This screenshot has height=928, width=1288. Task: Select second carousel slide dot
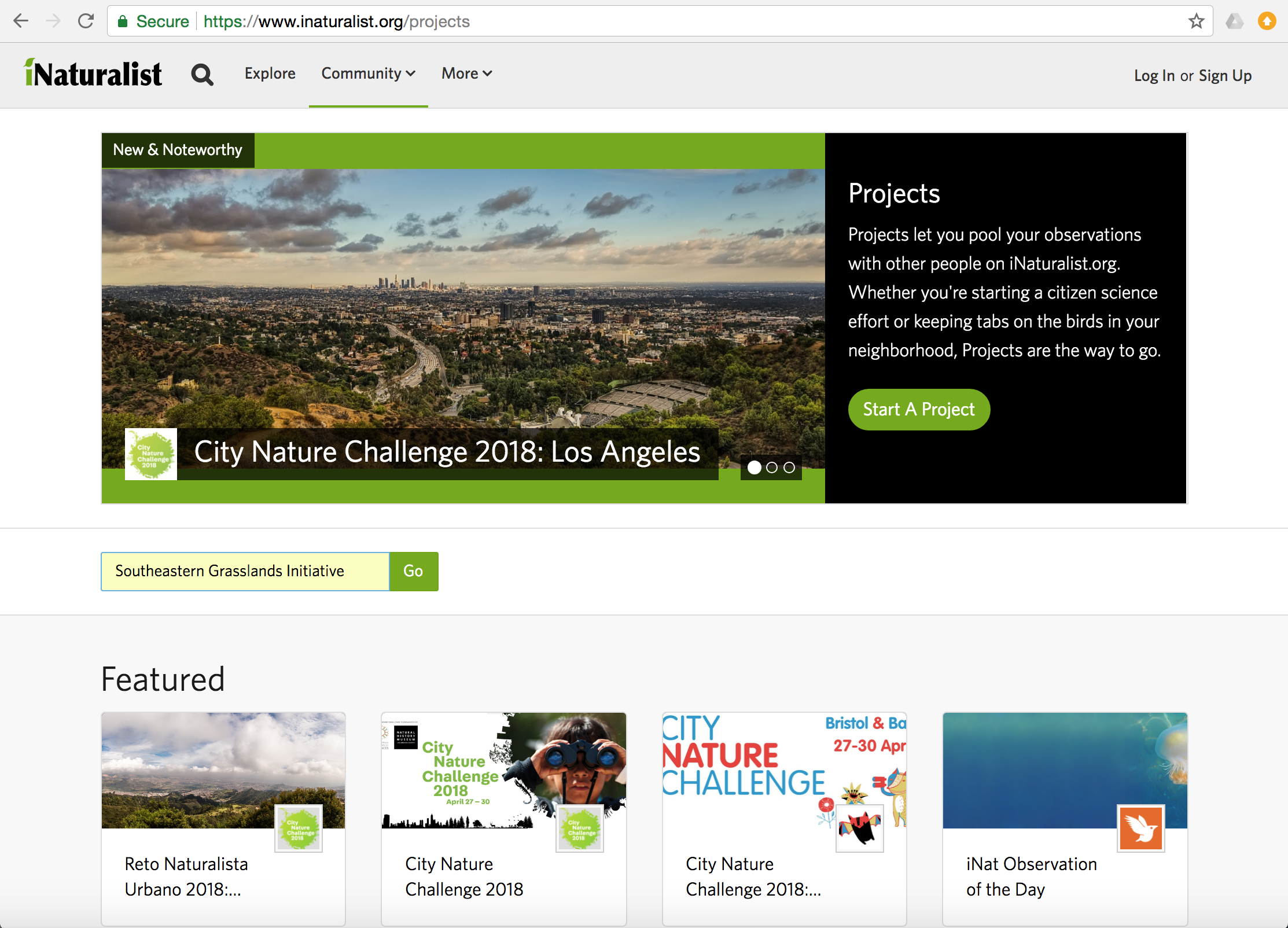[772, 467]
